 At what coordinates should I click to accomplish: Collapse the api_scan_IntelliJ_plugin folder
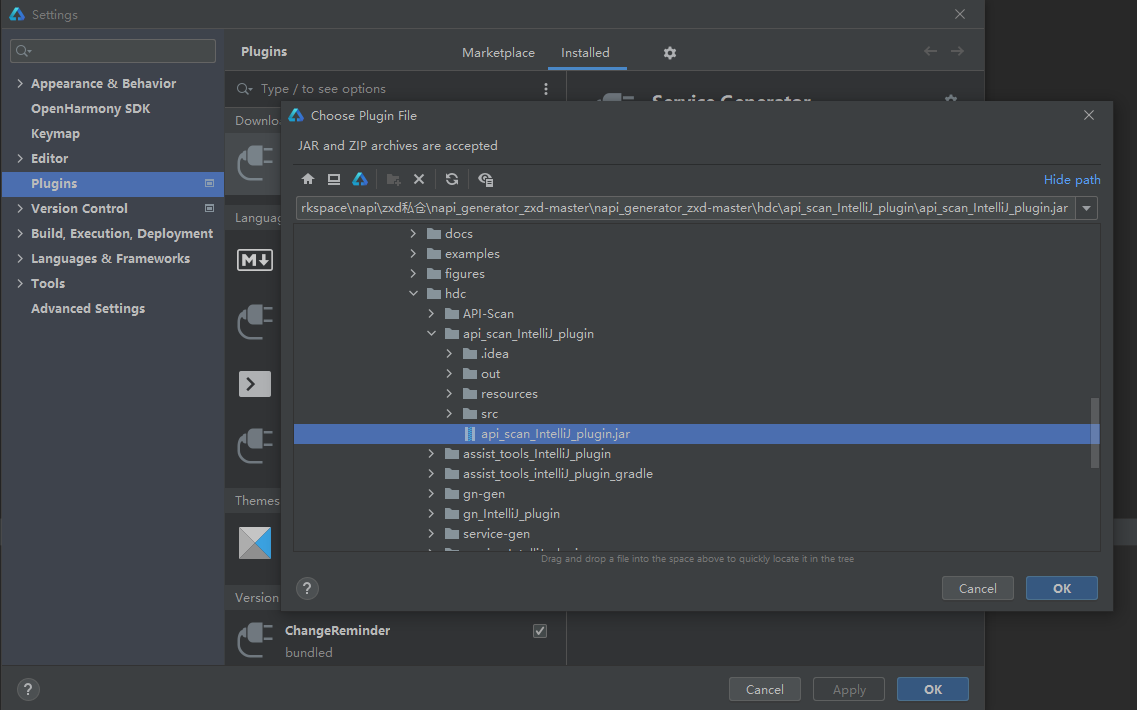click(x=431, y=334)
